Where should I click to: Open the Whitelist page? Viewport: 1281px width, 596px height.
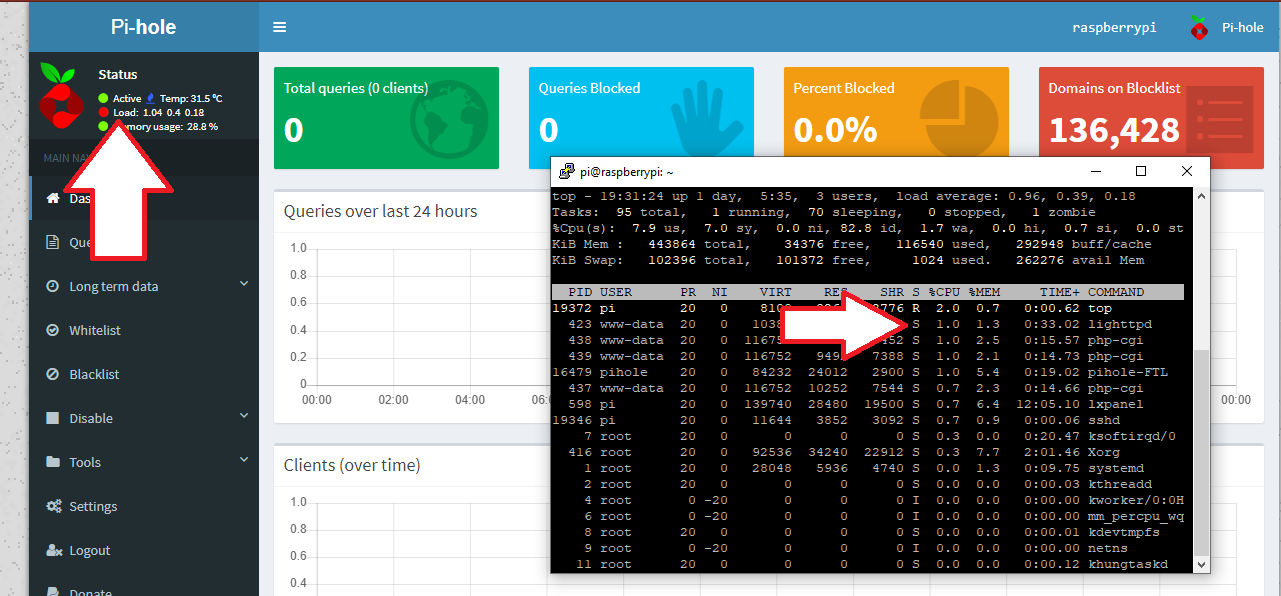pyautogui.click(x=145, y=330)
